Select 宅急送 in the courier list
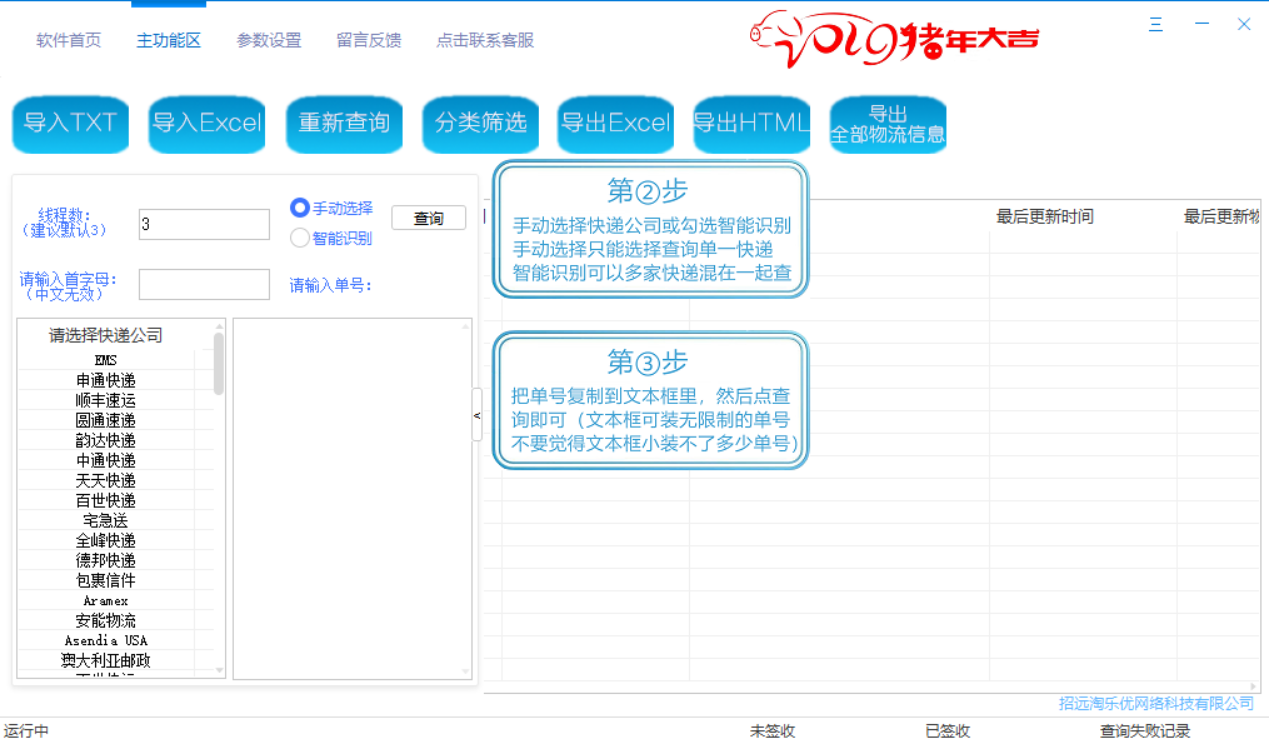 (x=106, y=520)
